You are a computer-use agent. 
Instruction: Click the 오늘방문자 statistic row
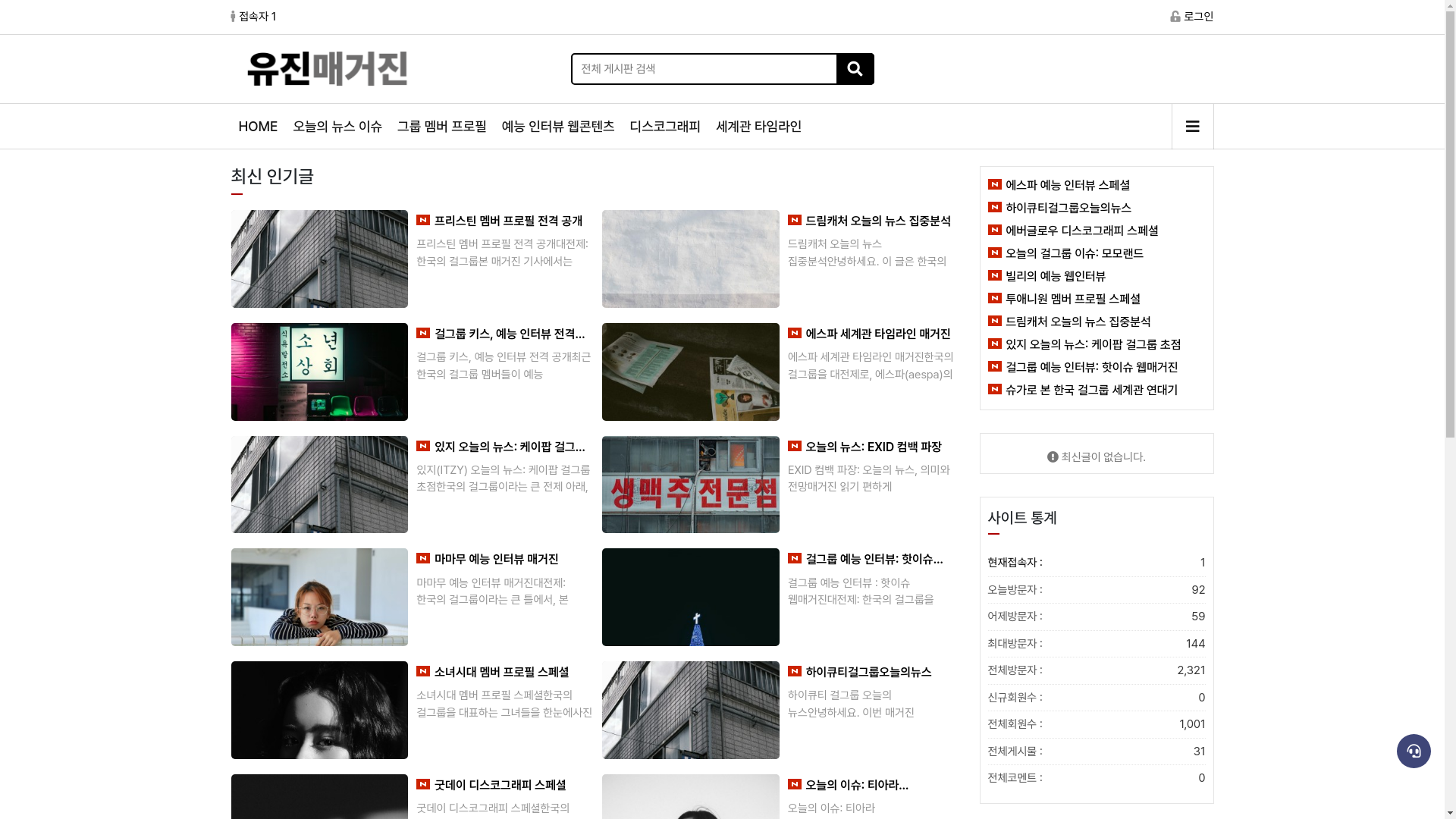coord(1097,590)
